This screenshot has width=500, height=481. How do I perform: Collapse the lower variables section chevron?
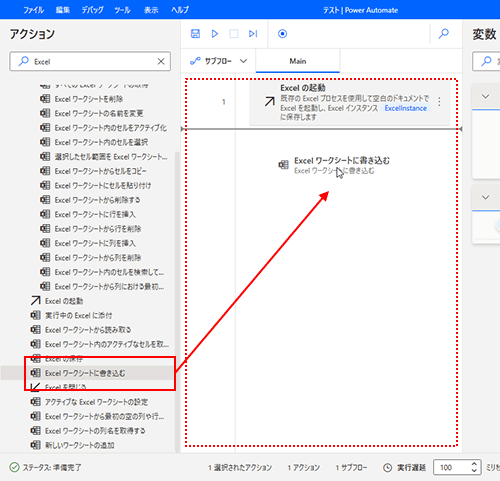click(x=486, y=197)
